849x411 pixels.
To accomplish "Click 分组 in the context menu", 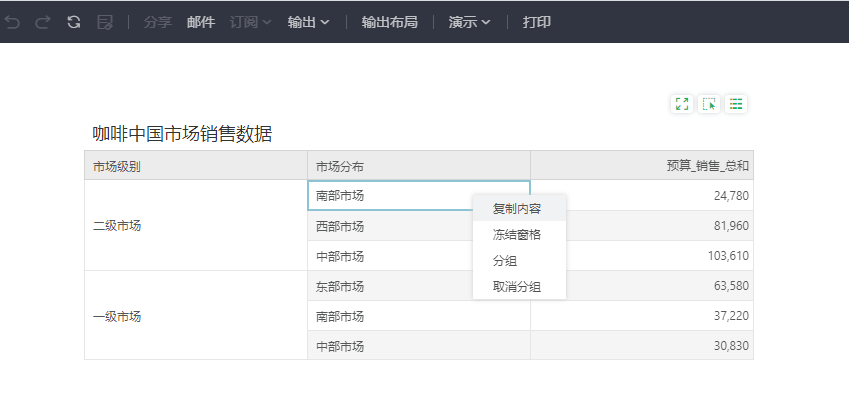I will 505,261.
